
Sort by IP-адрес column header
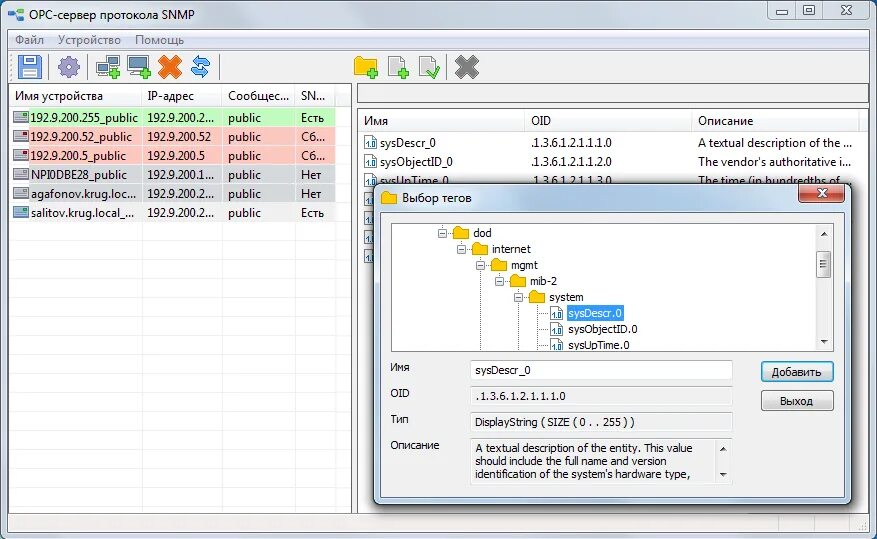tap(182, 96)
